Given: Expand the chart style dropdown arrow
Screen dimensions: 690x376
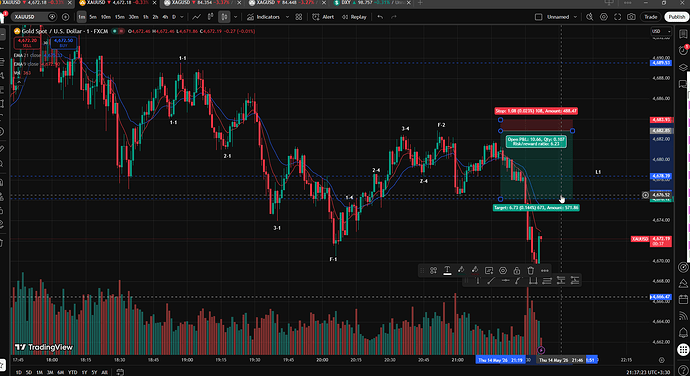Looking at the screenshot, I should point(235,17).
